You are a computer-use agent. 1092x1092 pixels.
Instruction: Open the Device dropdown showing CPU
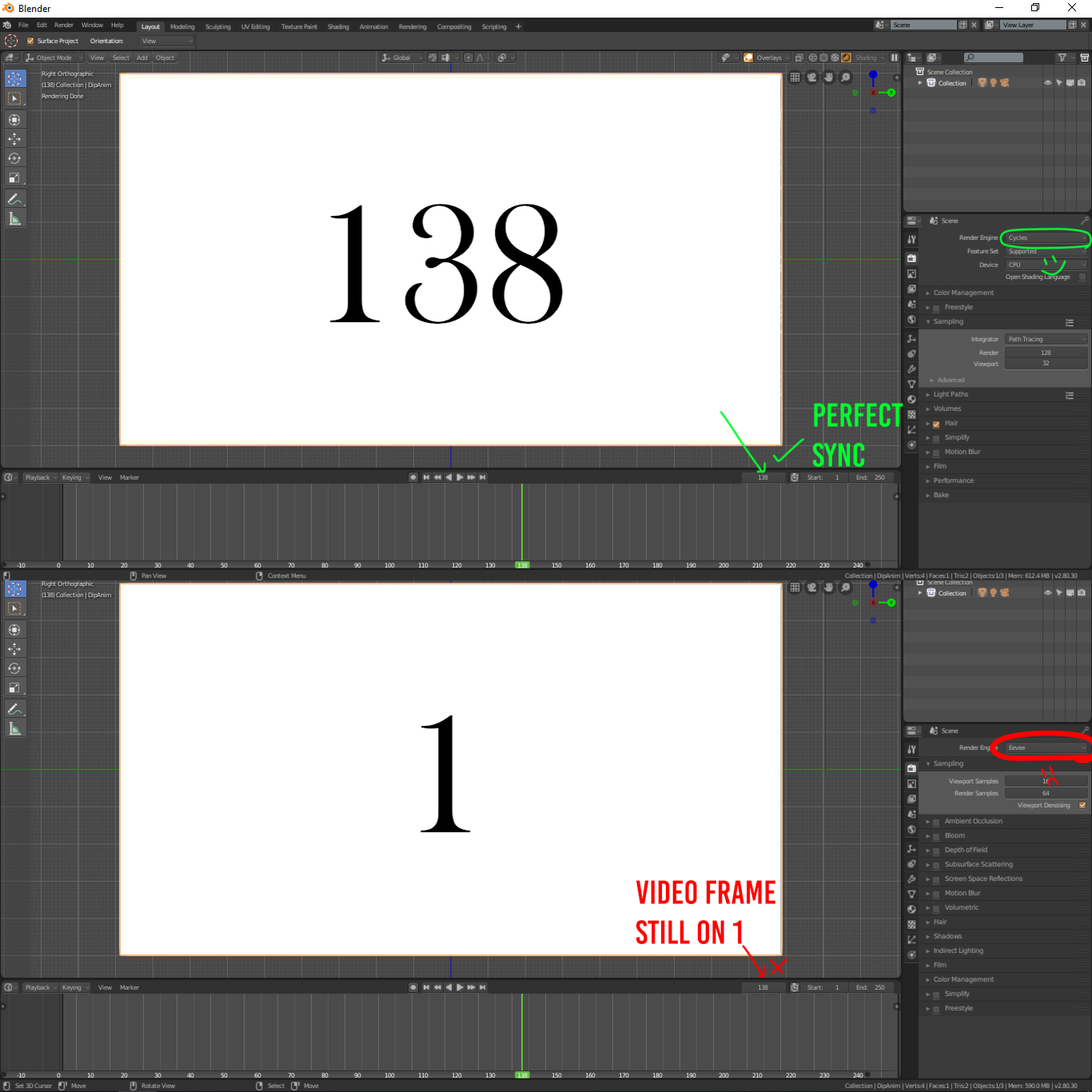[1046, 265]
